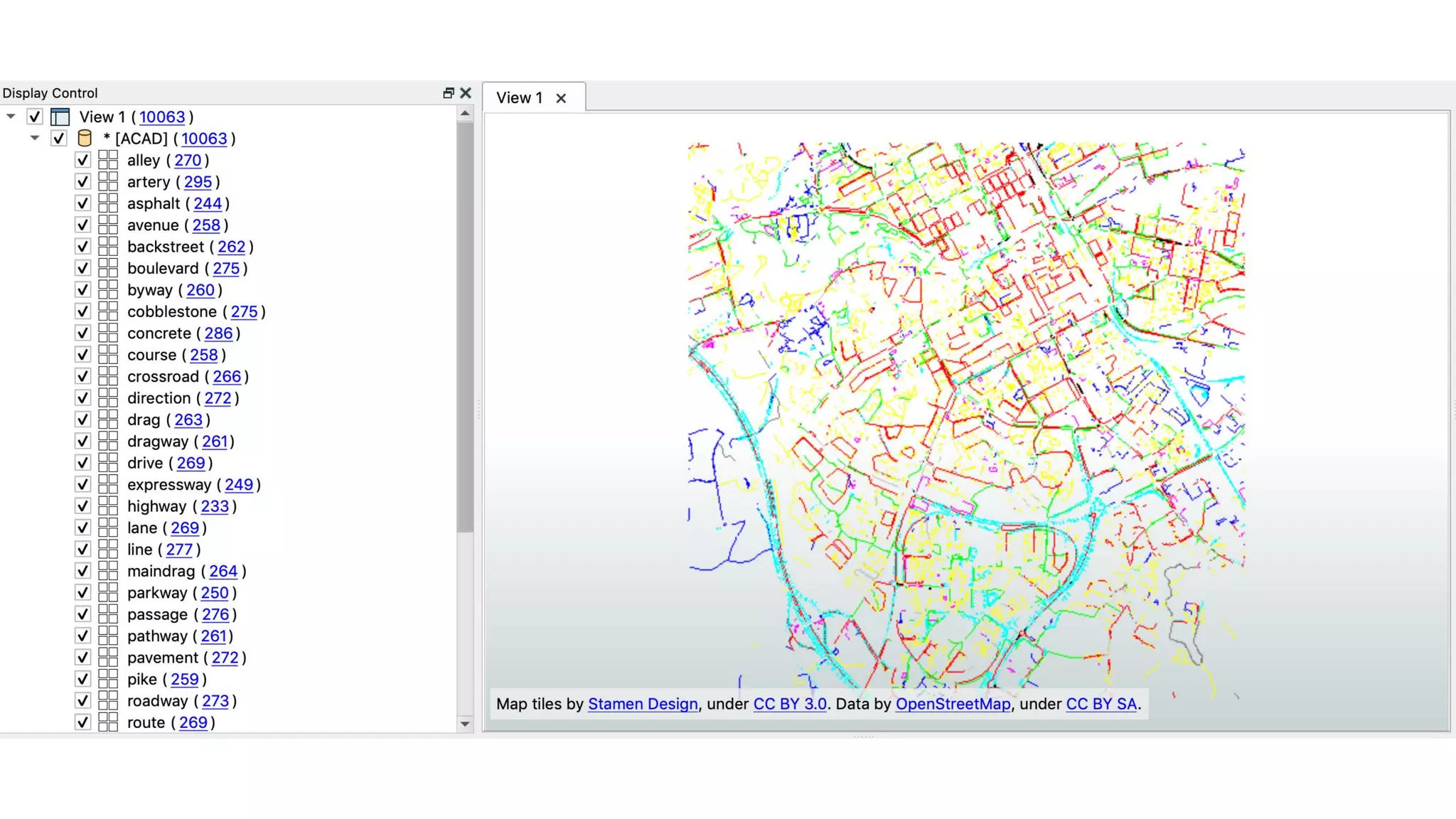The height and width of the screenshot is (819, 1456).
Task: Collapse the View 1 tree node
Action: point(11,116)
